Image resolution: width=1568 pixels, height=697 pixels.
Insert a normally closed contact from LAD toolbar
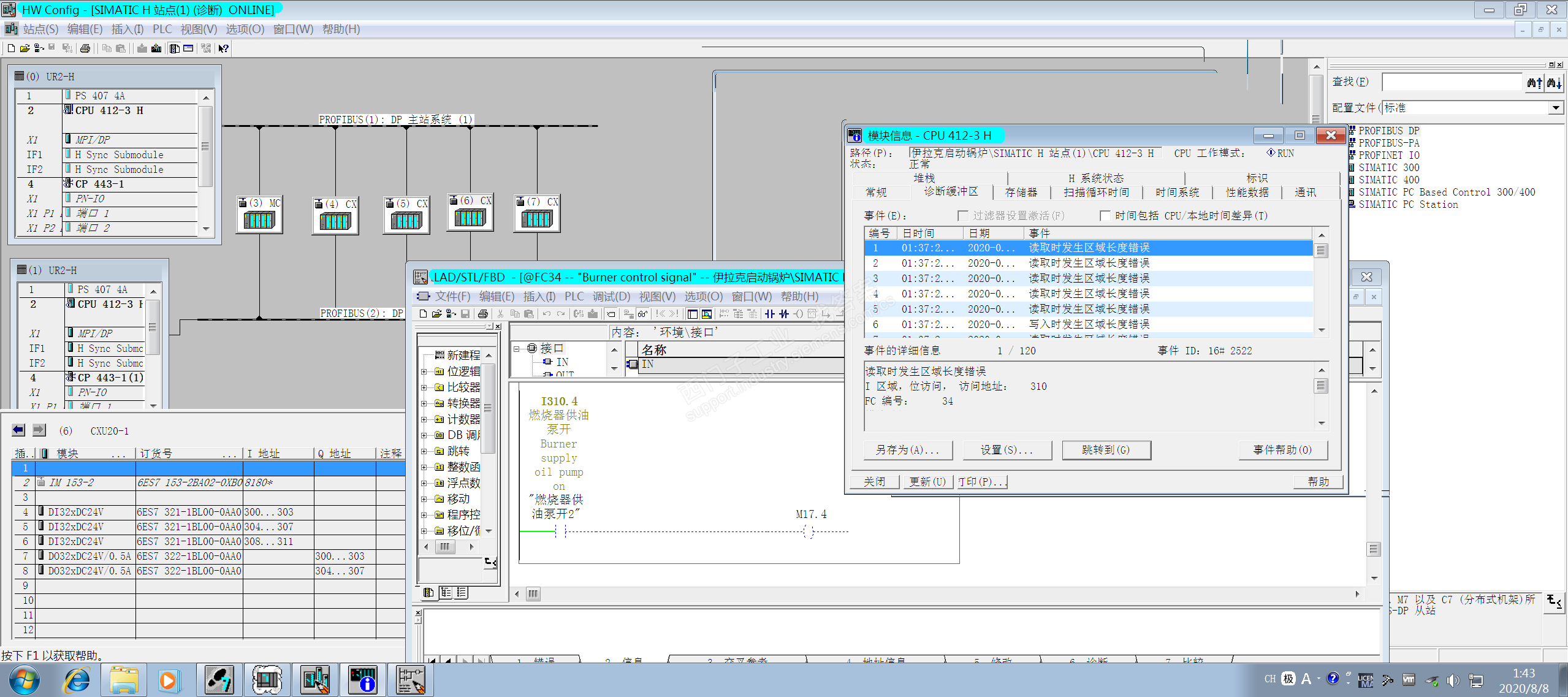(784, 314)
